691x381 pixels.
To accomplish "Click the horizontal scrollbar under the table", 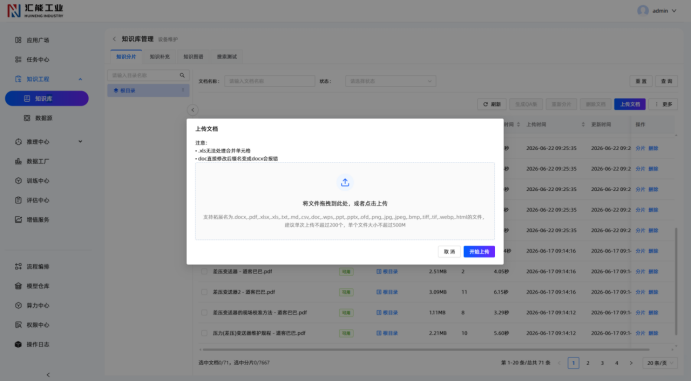I will coord(425,350).
